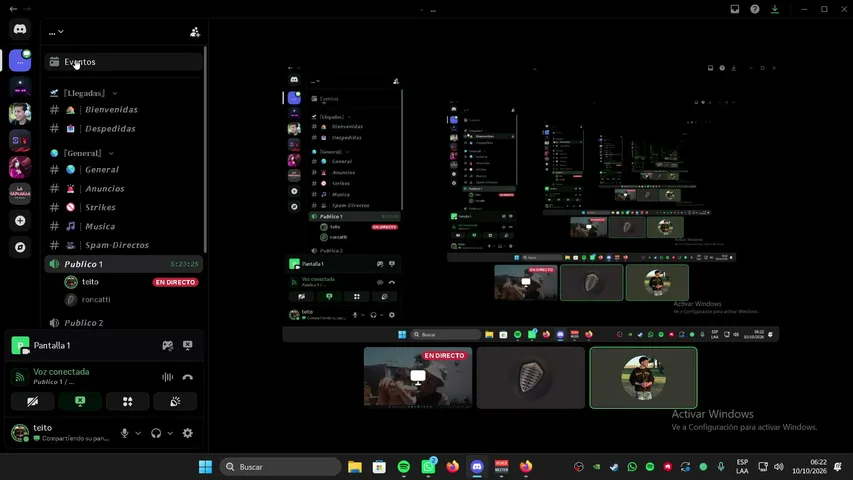The width and height of the screenshot is (853, 480).
Task: Open input device options arrow beside microphone
Action: tap(138, 433)
